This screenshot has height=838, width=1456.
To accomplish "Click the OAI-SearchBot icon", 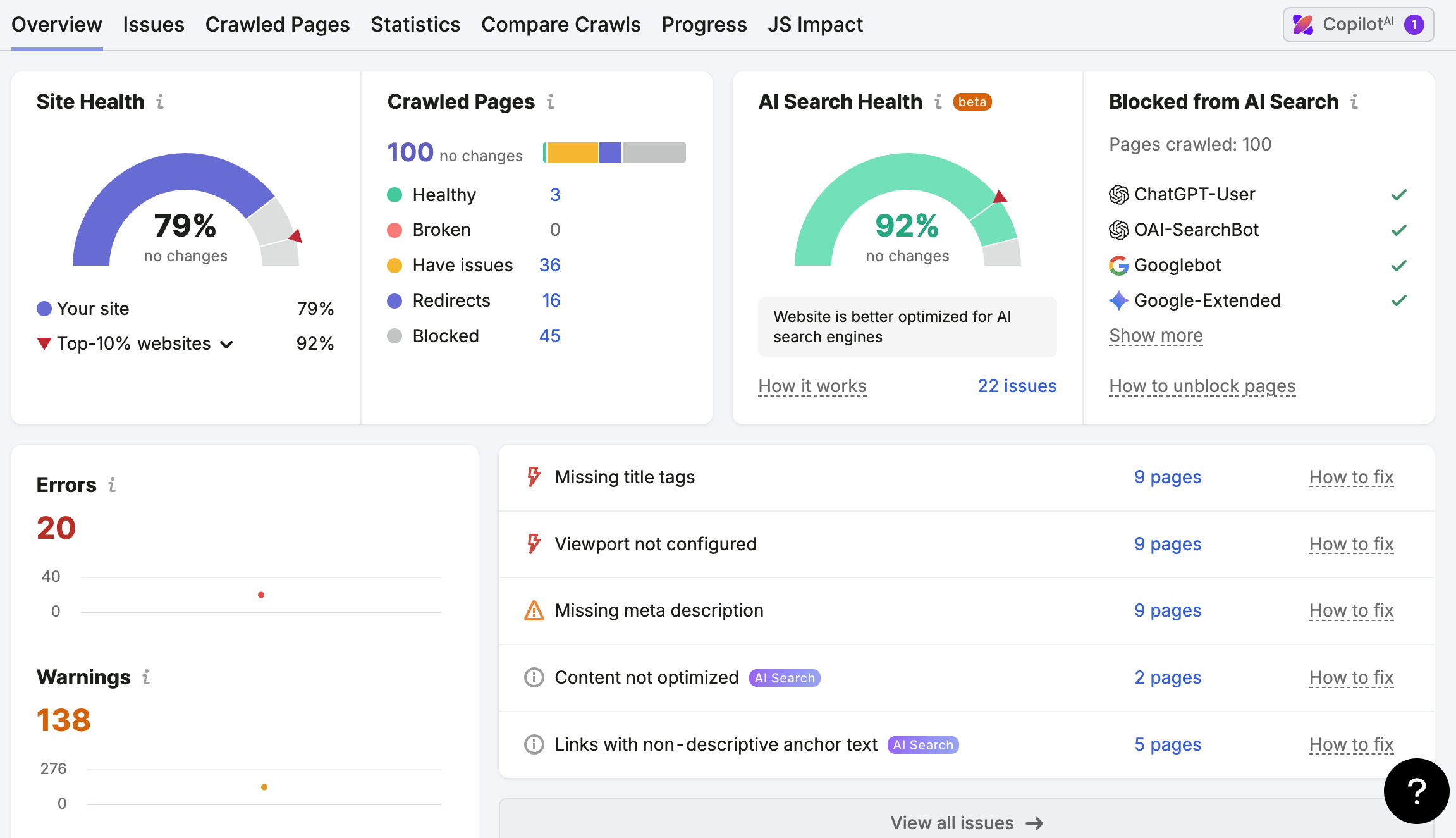I will (x=1118, y=230).
